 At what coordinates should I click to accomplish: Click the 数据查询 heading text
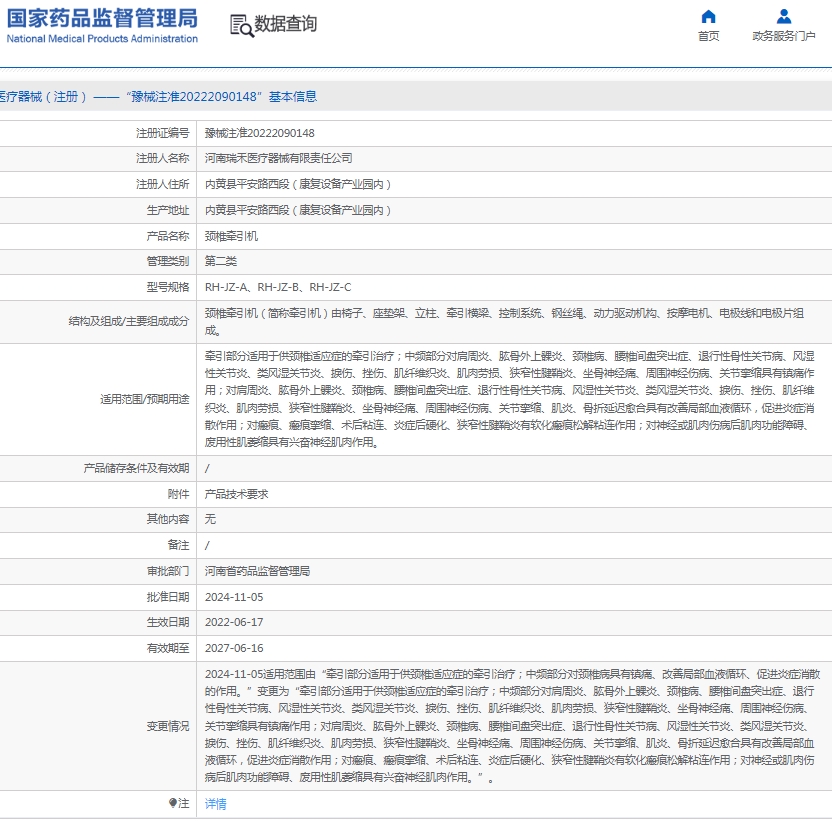(x=285, y=24)
